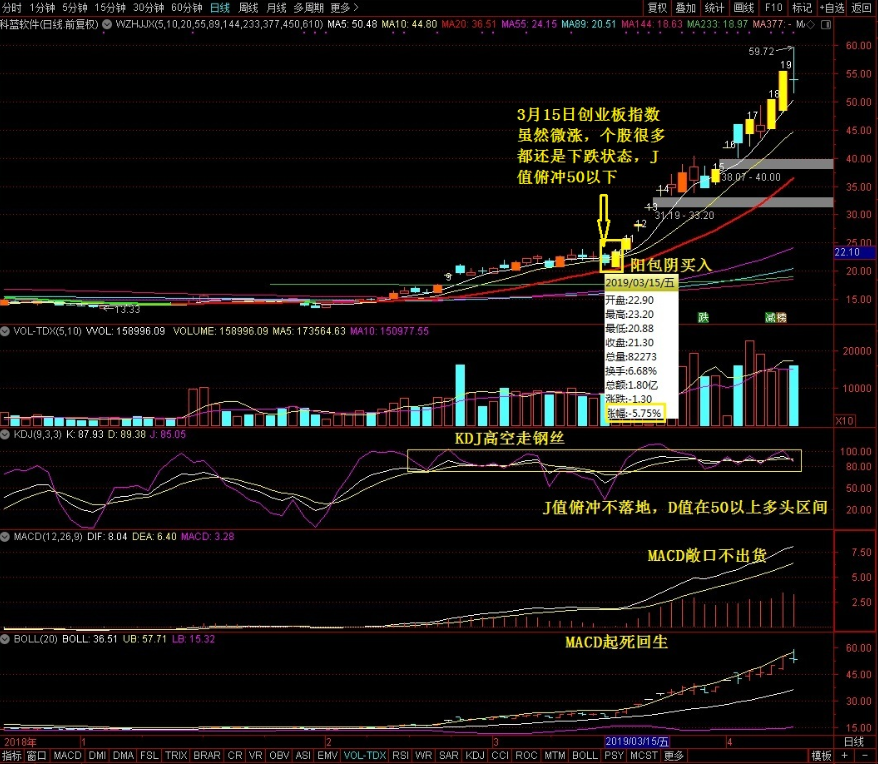878x764 pixels.
Task: Expand the 更多 periods menu at top
Action: pyautogui.click(x=344, y=7)
